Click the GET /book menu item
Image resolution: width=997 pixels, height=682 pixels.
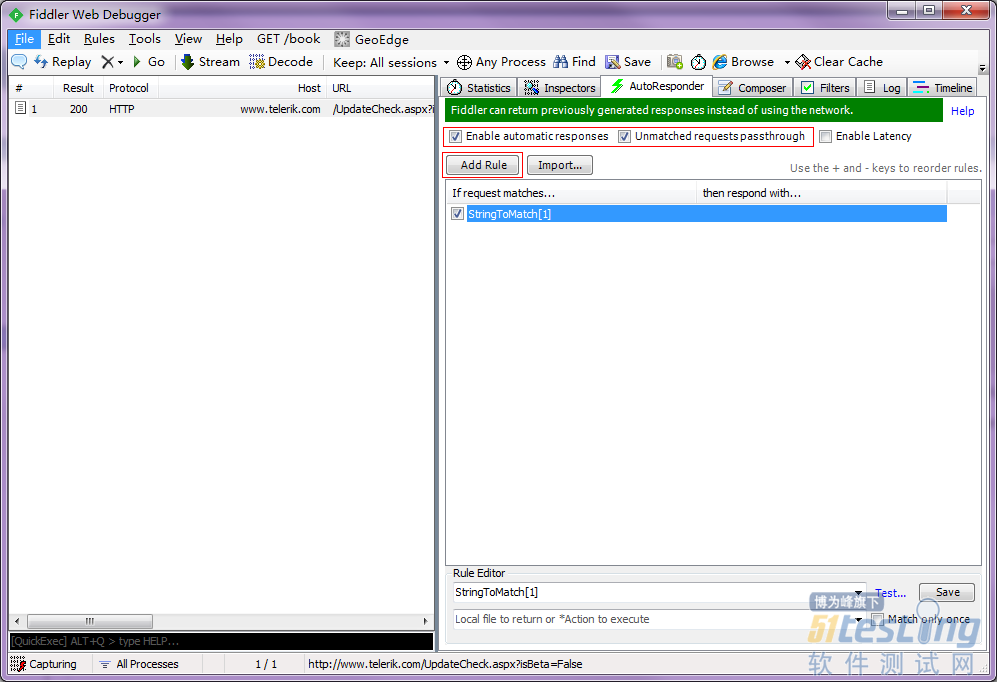coord(289,39)
